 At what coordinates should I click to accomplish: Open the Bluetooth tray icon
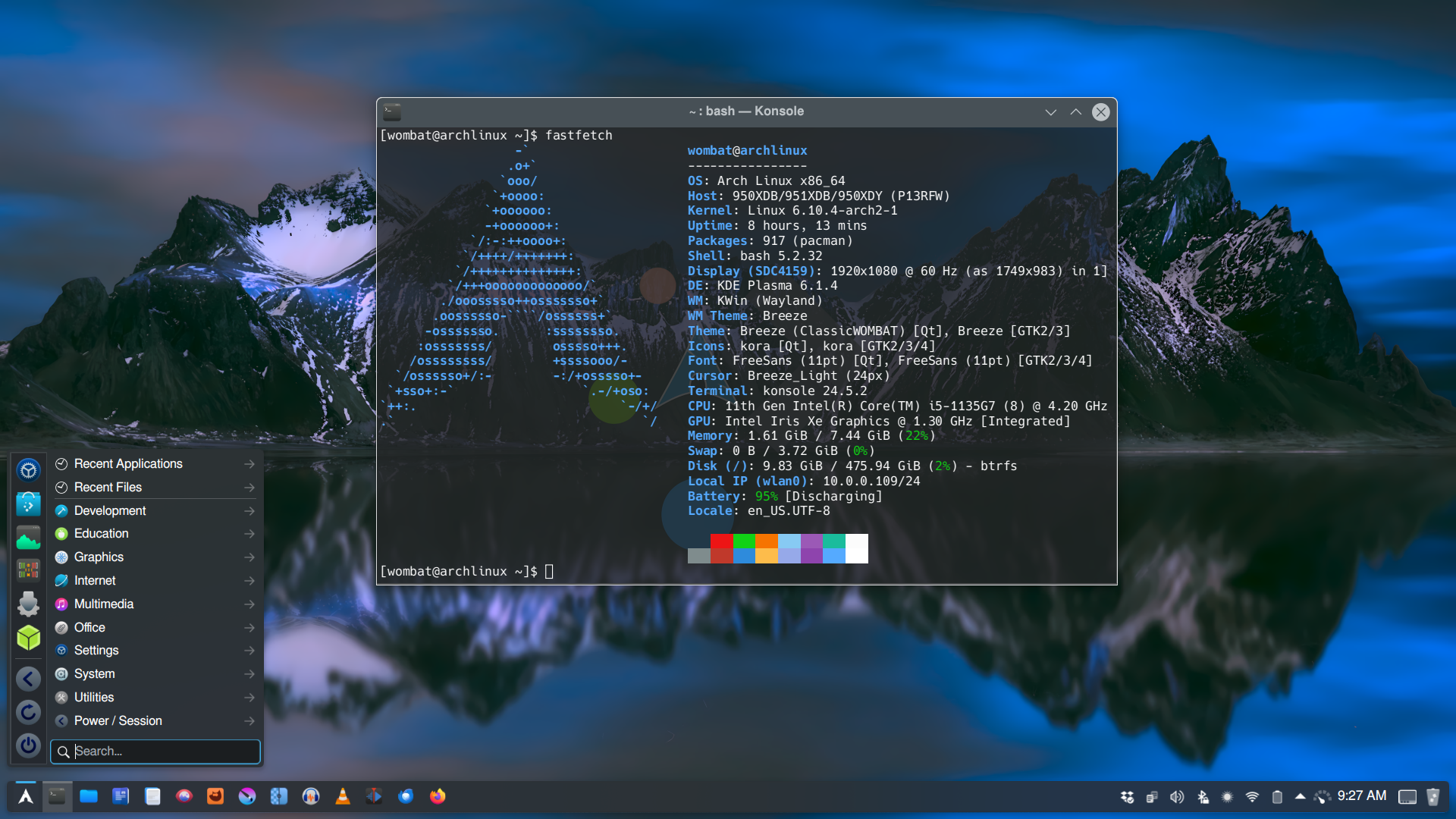pyautogui.click(x=1203, y=797)
